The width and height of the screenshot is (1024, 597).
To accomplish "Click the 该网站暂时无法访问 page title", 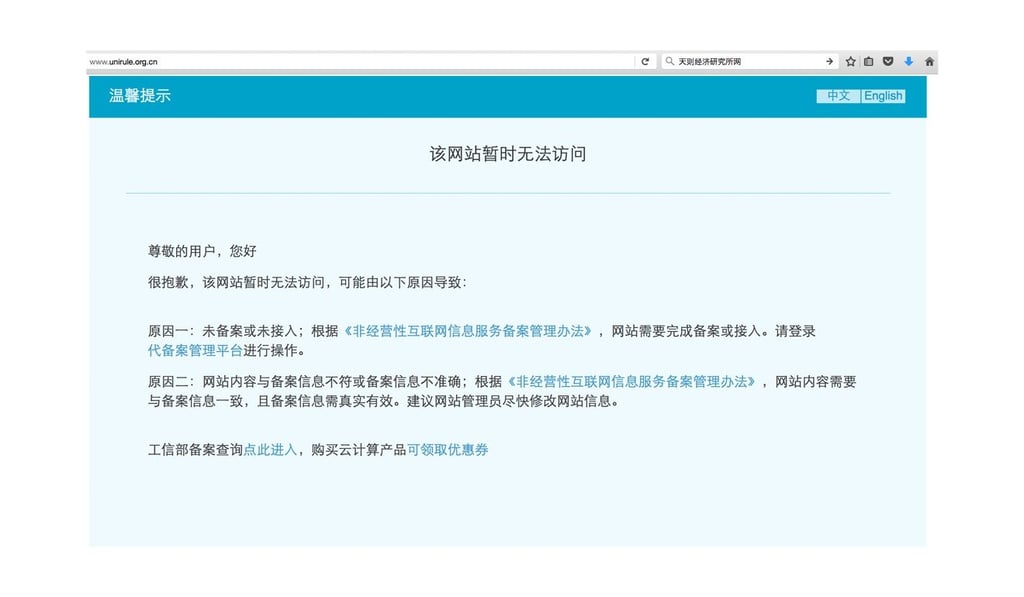I will tap(506, 153).
